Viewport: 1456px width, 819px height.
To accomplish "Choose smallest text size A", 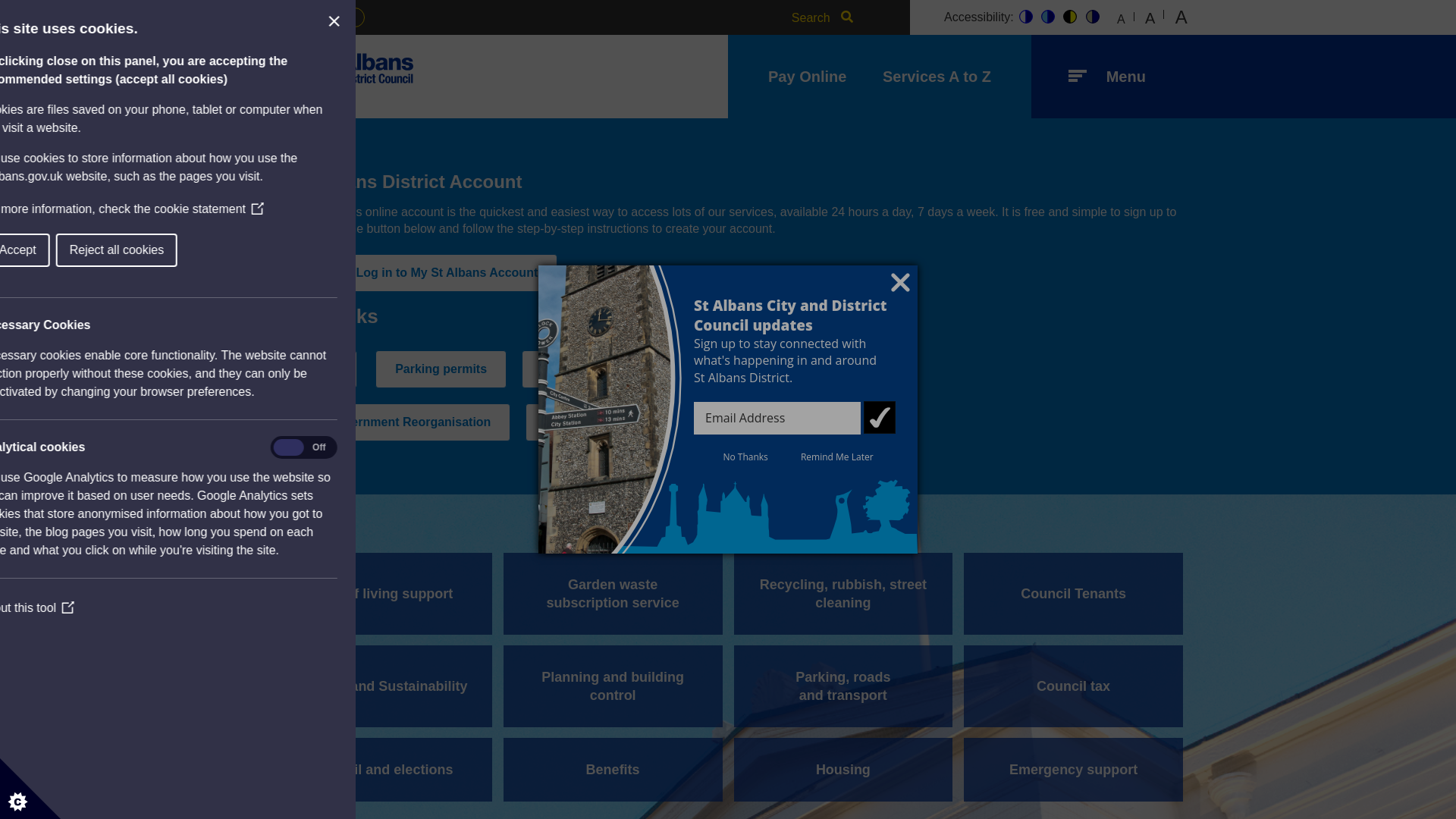I will (1121, 19).
